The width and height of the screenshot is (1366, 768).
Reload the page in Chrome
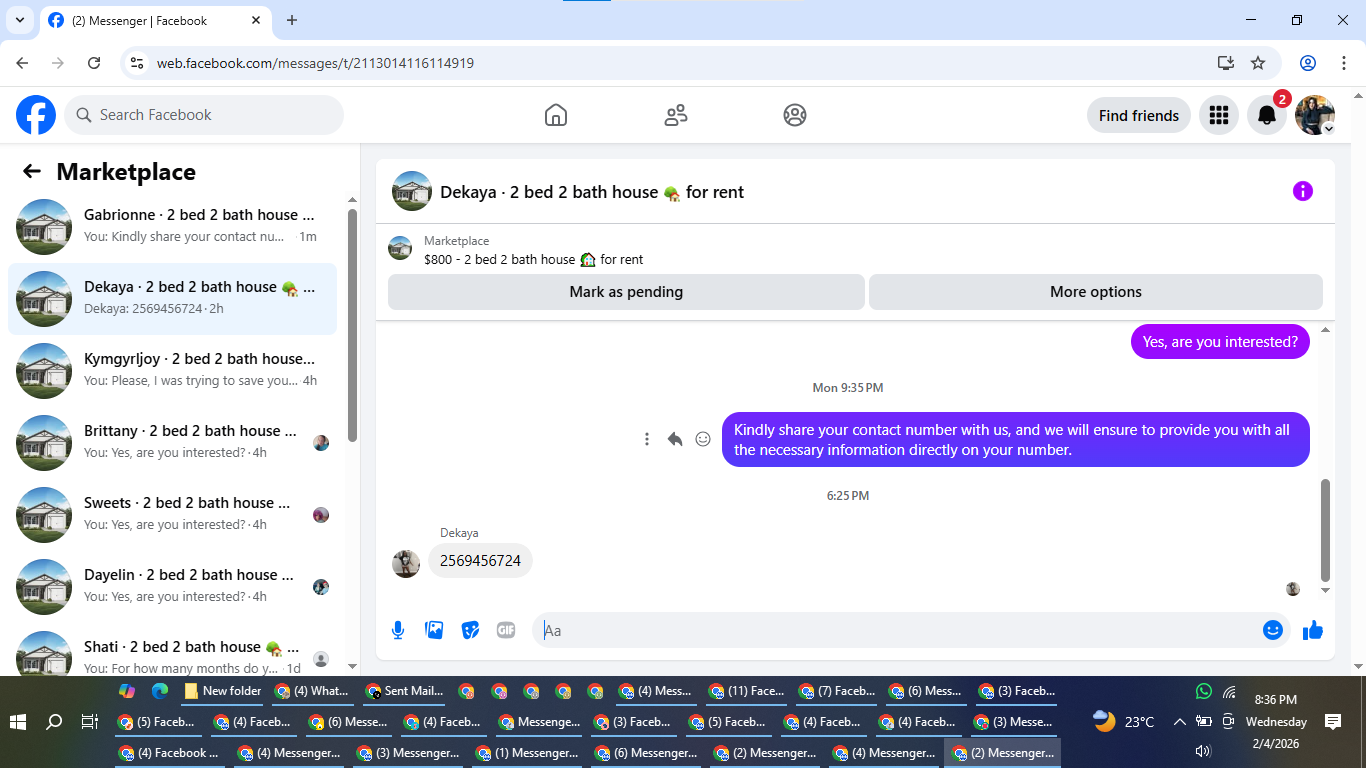coord(94,63)
